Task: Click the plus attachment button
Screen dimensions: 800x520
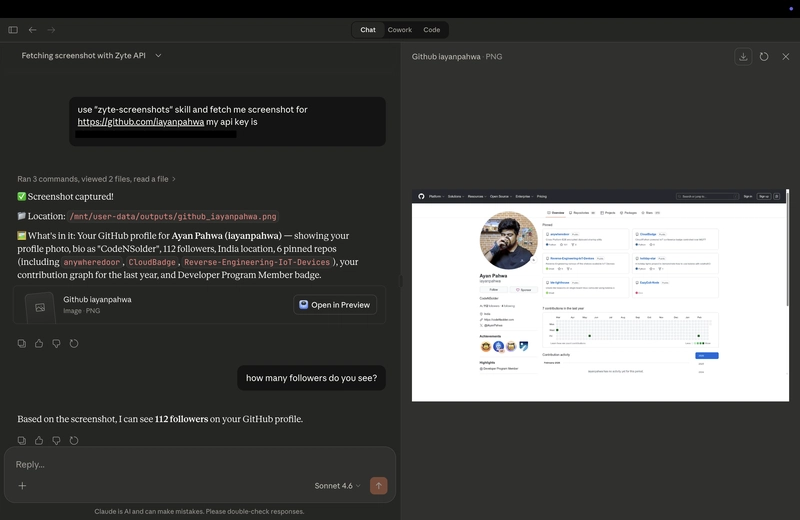Action: [x=22, y=486]
